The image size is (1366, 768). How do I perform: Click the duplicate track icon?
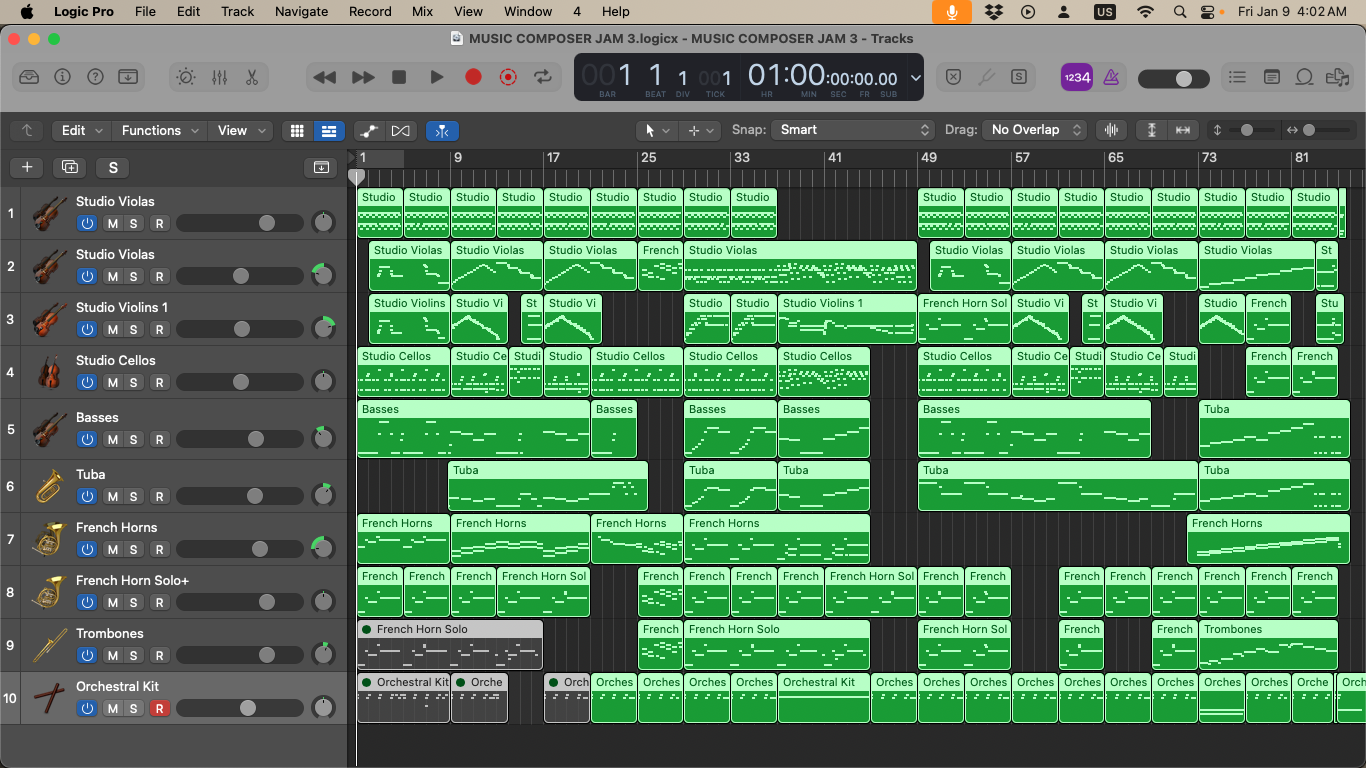(69, 167)
